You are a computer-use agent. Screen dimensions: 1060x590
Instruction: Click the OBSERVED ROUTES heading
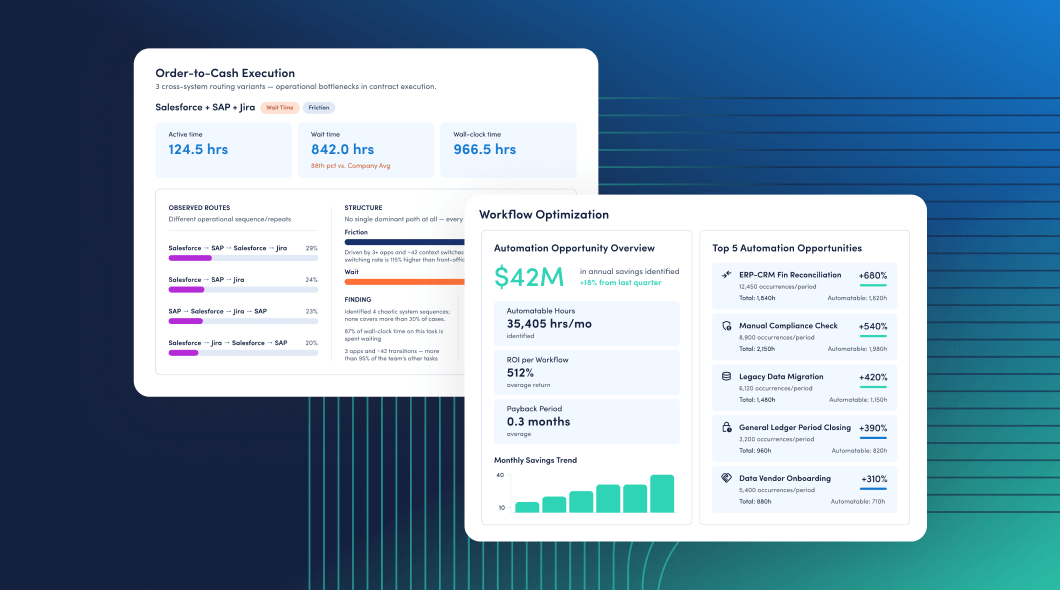[x=199, y=207]
